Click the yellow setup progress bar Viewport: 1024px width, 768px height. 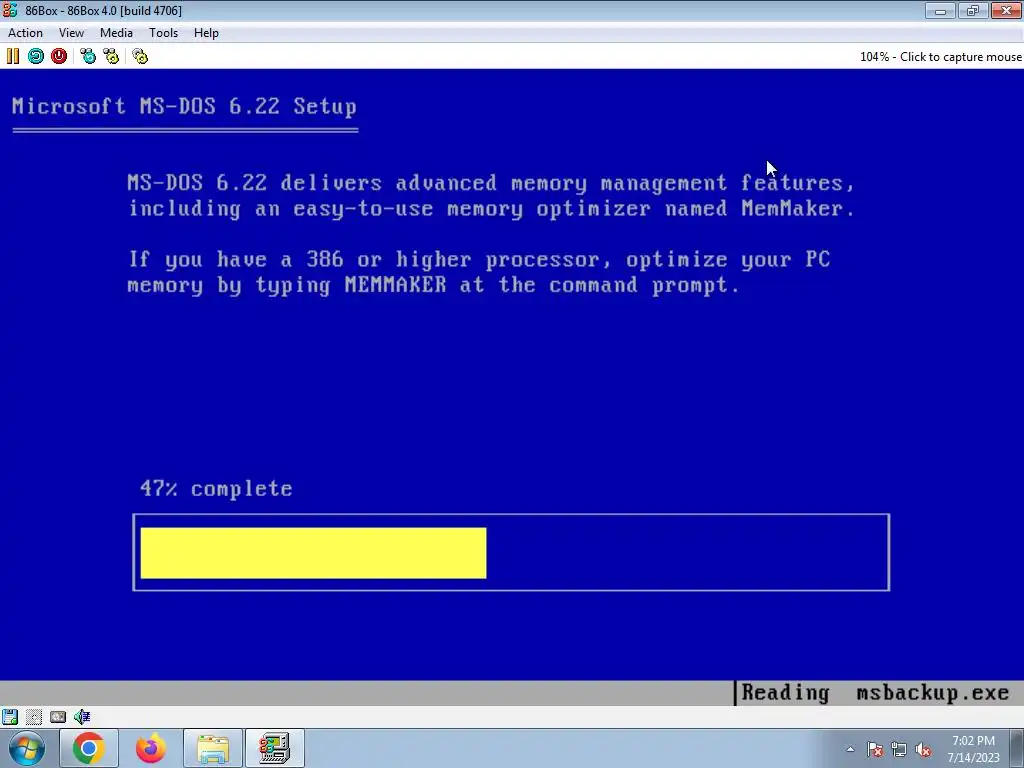(x=313, y=552)
